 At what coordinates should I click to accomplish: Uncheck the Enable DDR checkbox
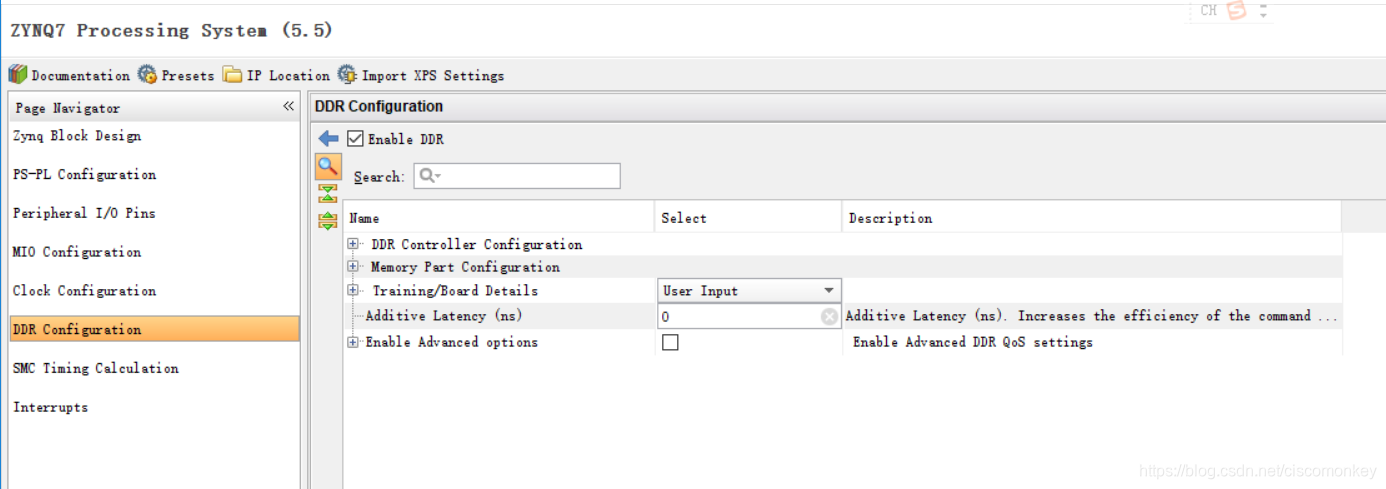click(x=355, y=138)
